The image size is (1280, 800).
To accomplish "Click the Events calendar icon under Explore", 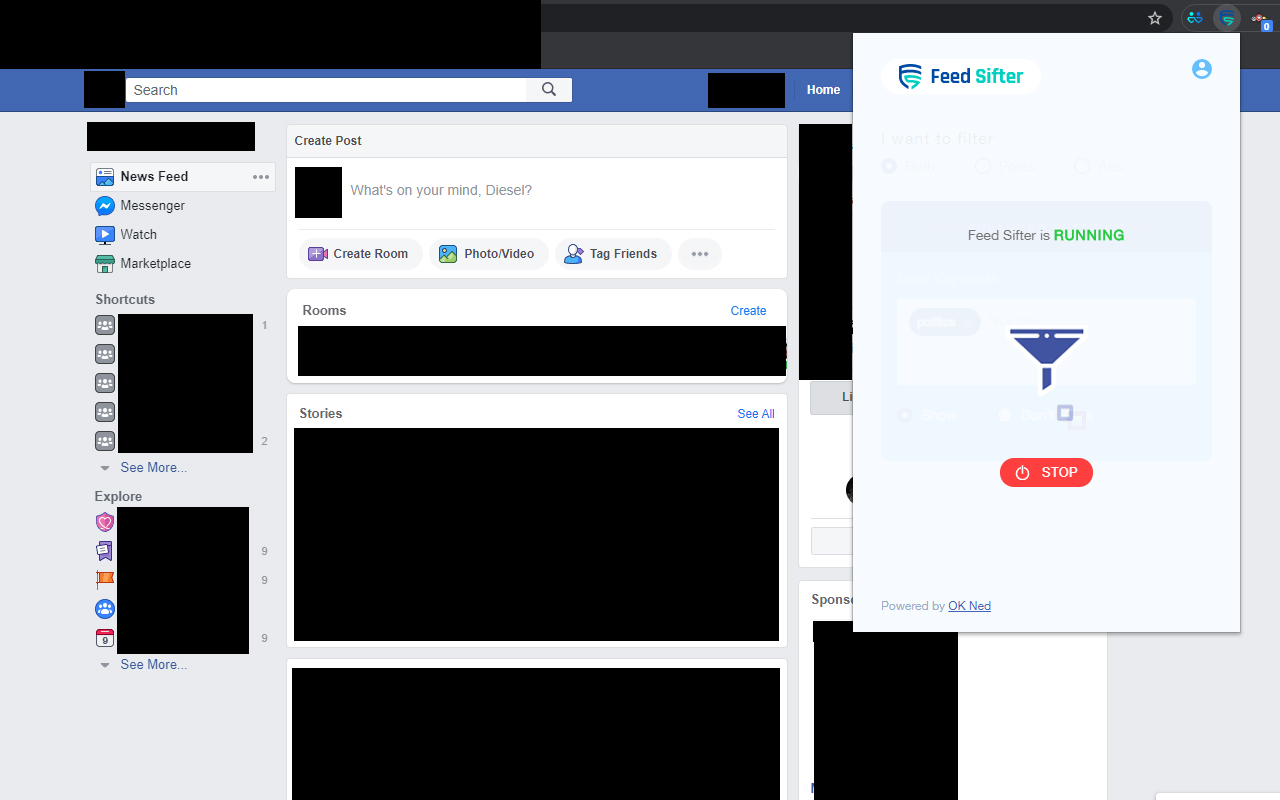I will 105,638.
